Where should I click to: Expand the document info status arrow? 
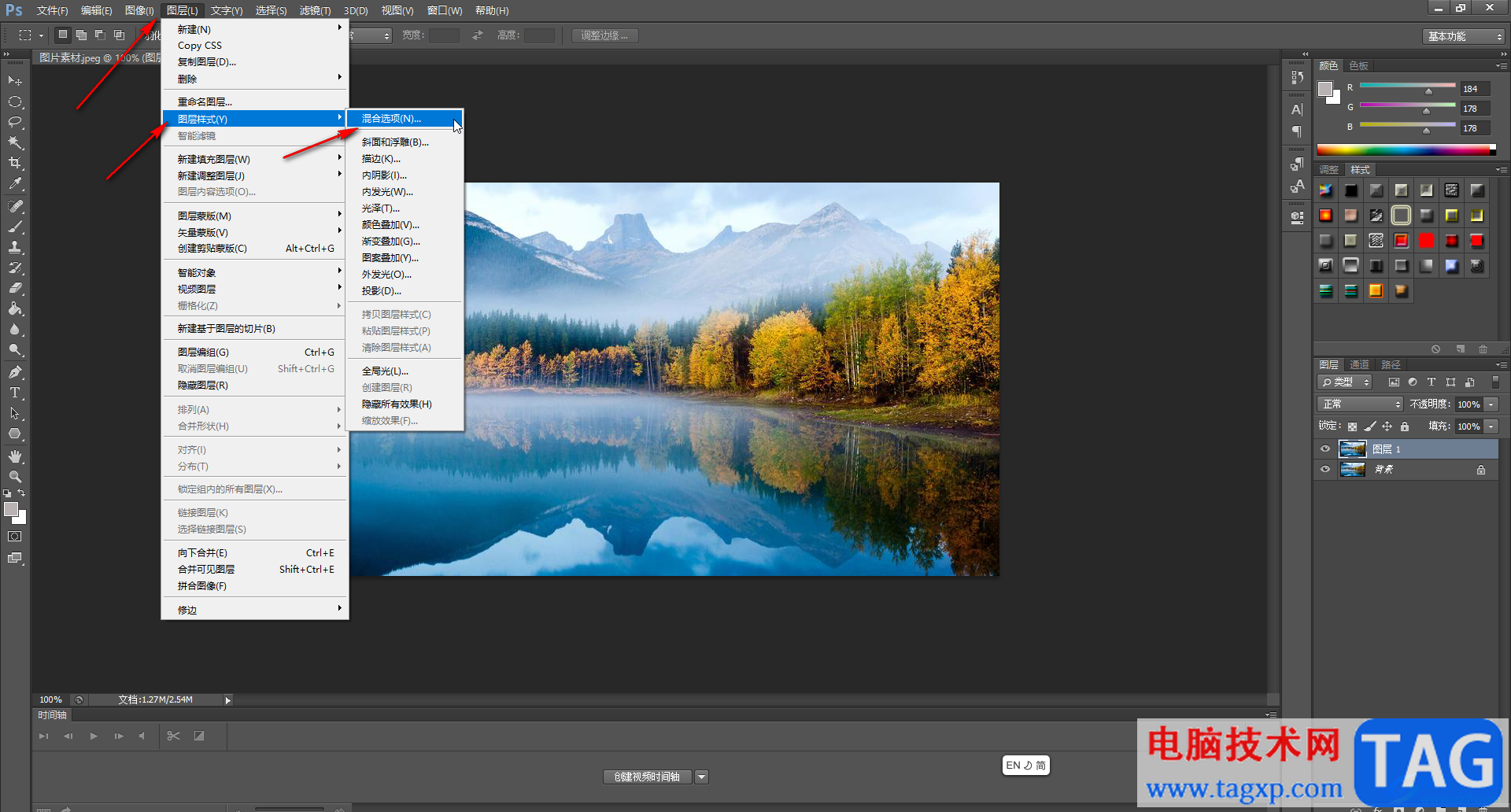coord(227,700)
